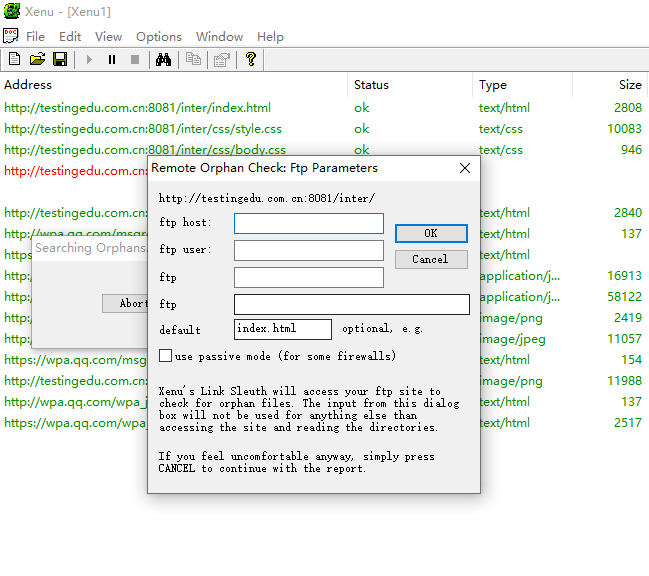The width and height of the screenshot is (649, 576).
Task: Focus the ftp host input field
Action: click(309, 223)
